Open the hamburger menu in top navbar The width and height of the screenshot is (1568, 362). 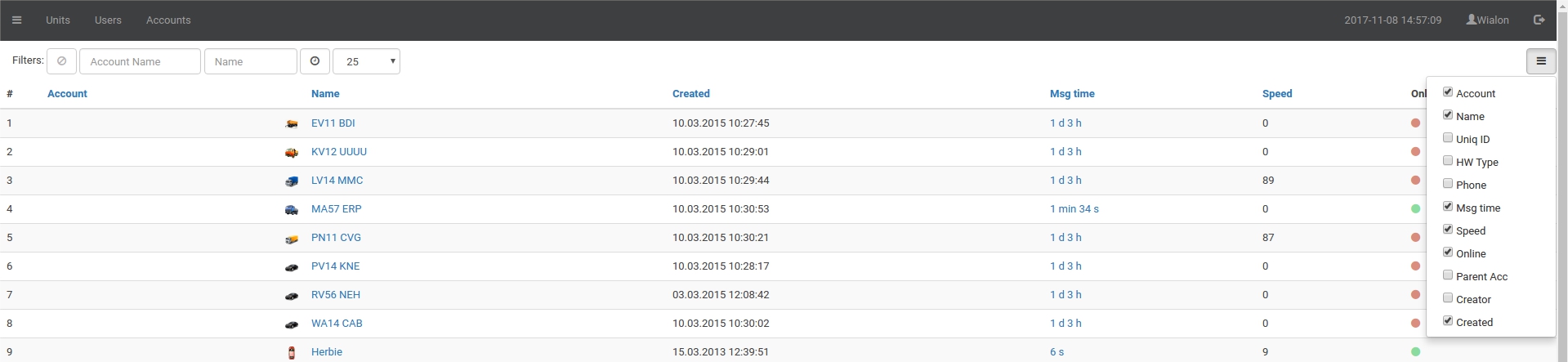pos(16,20)
